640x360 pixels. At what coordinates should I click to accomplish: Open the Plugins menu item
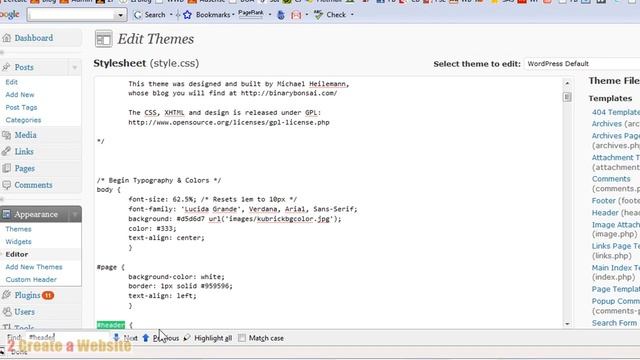pos(27,295)
